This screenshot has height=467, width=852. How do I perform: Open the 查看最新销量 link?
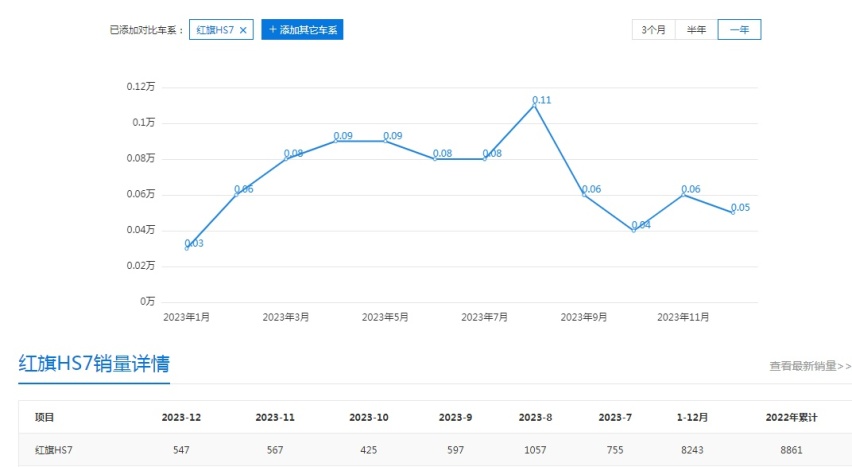pyautogui.click(x=810, y=366)
